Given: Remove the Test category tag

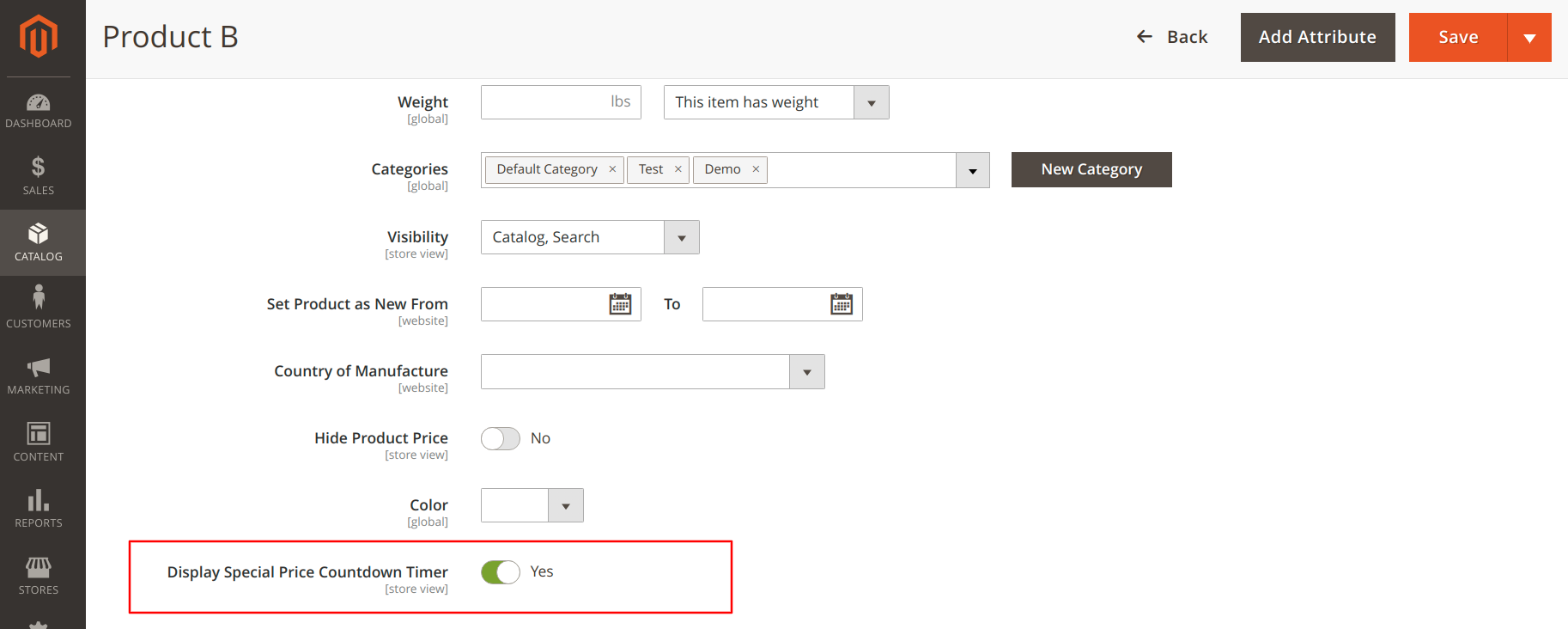Looking at the screenshot, I should tap(678, 169).
